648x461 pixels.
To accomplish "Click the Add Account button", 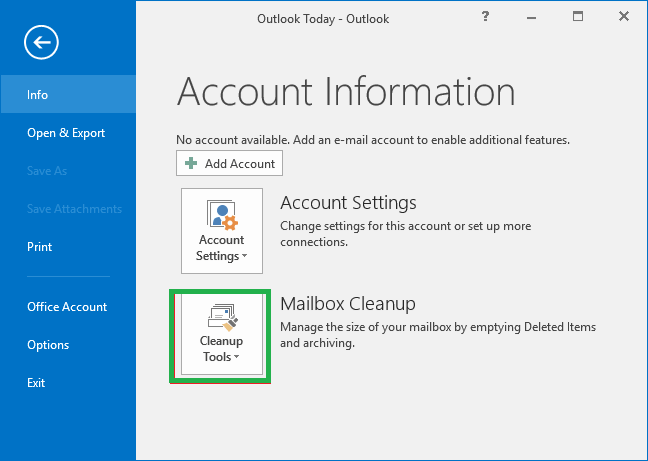I will click(x=229, y=163).
